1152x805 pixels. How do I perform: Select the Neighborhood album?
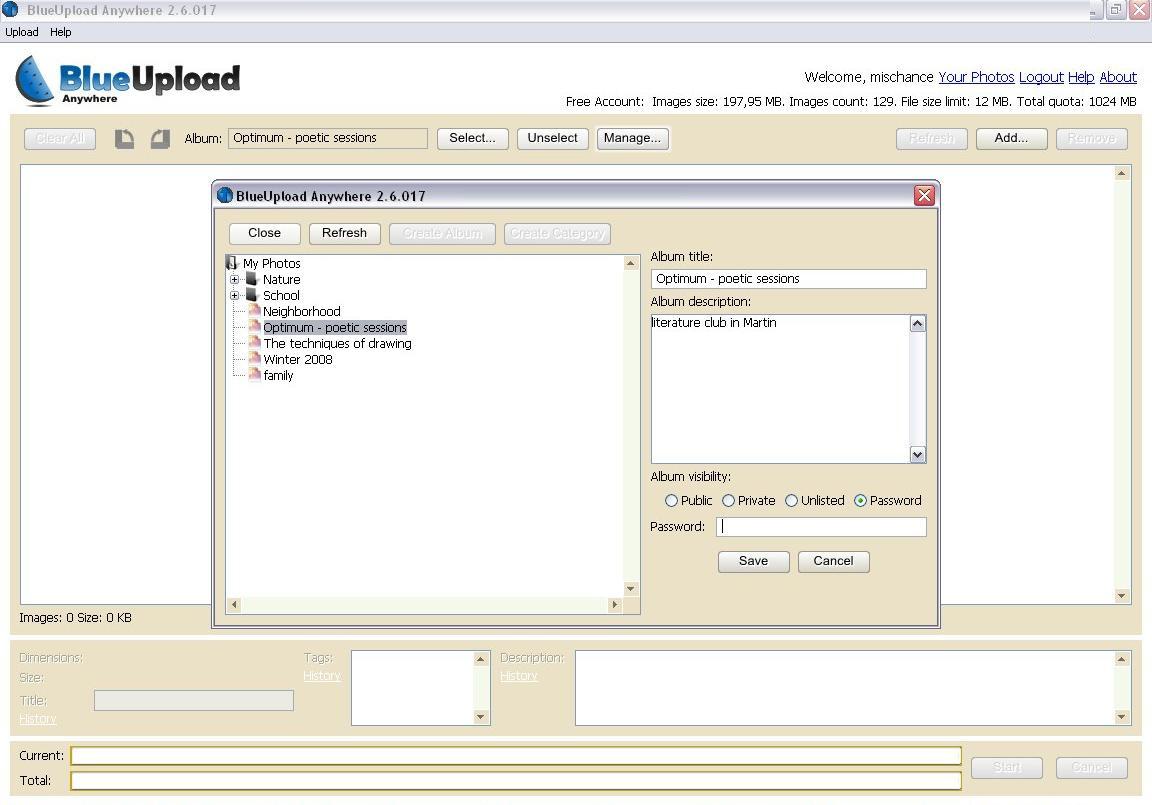click(x=301, y=311)
